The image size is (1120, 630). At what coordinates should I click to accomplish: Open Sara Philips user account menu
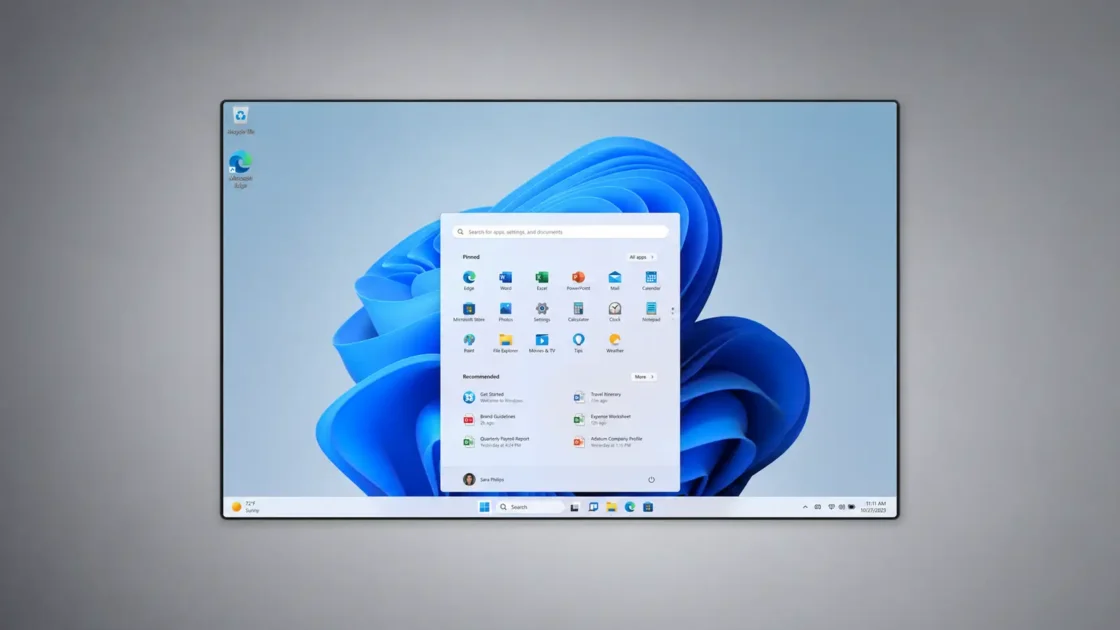[x=484, y=479]
